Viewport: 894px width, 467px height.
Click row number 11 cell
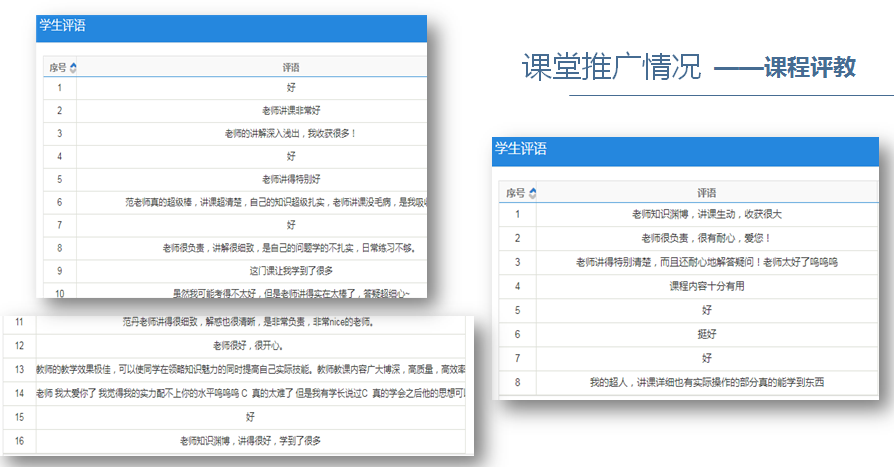(19, 322)
